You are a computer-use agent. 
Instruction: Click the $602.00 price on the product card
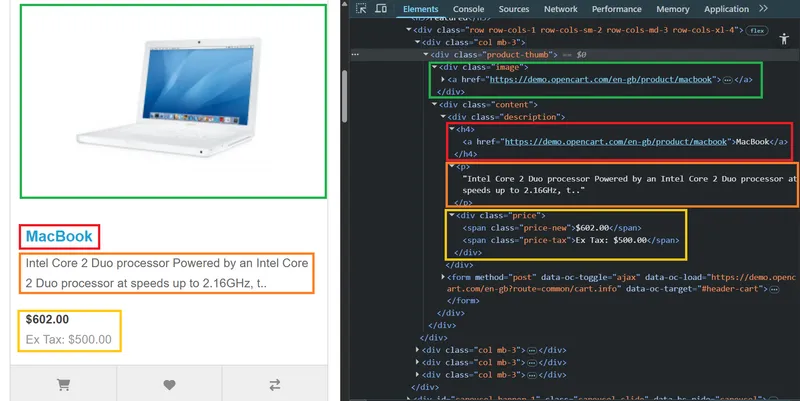47,319
